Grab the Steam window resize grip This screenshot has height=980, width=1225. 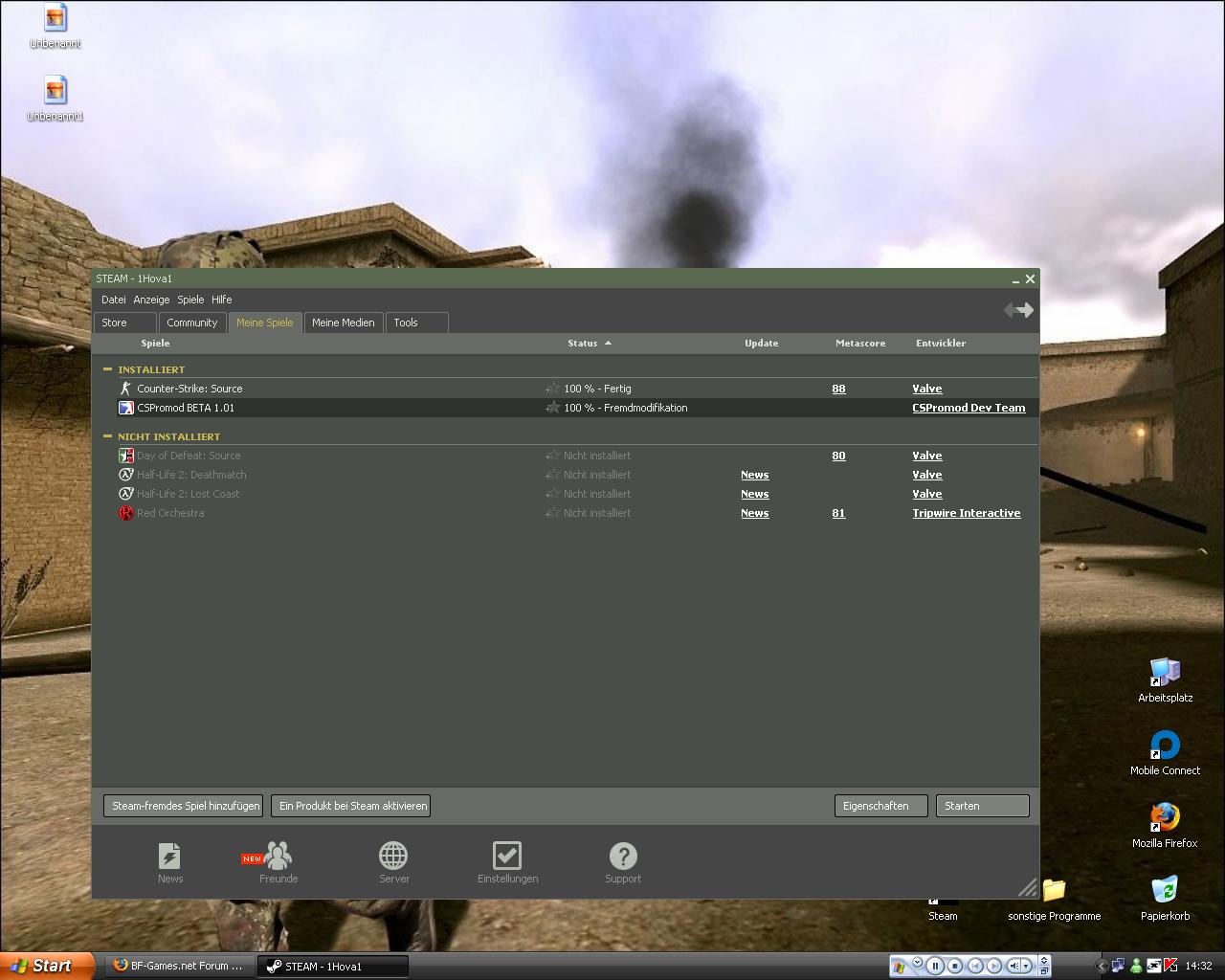(1028, 887)
